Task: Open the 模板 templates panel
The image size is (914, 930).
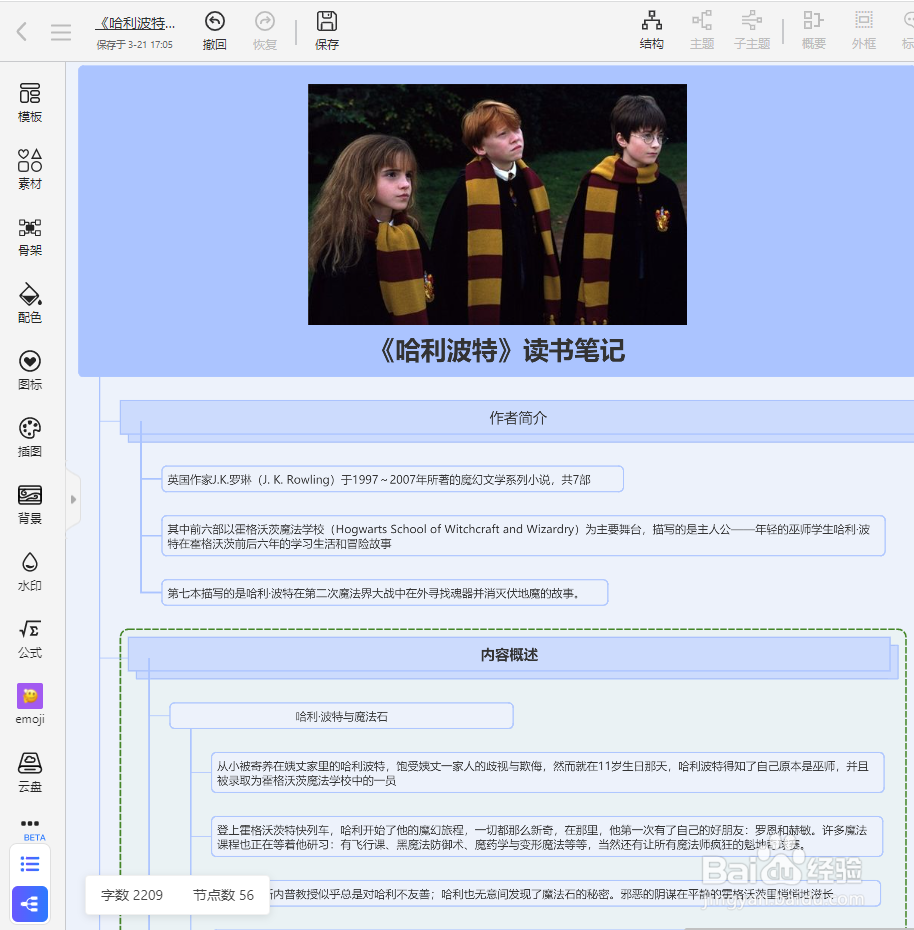Action: click(x=30, y=103)
